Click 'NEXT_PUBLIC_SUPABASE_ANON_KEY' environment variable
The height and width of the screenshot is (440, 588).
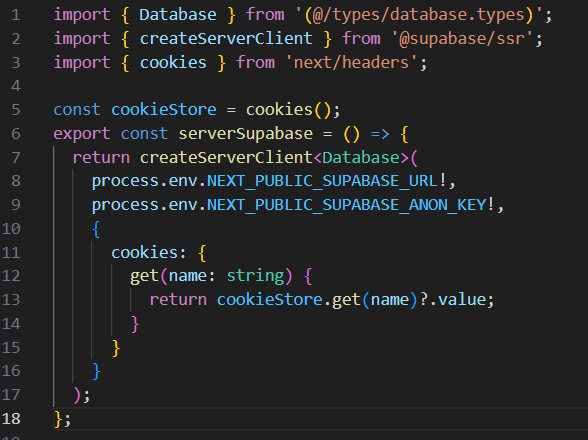pos(346,205)
